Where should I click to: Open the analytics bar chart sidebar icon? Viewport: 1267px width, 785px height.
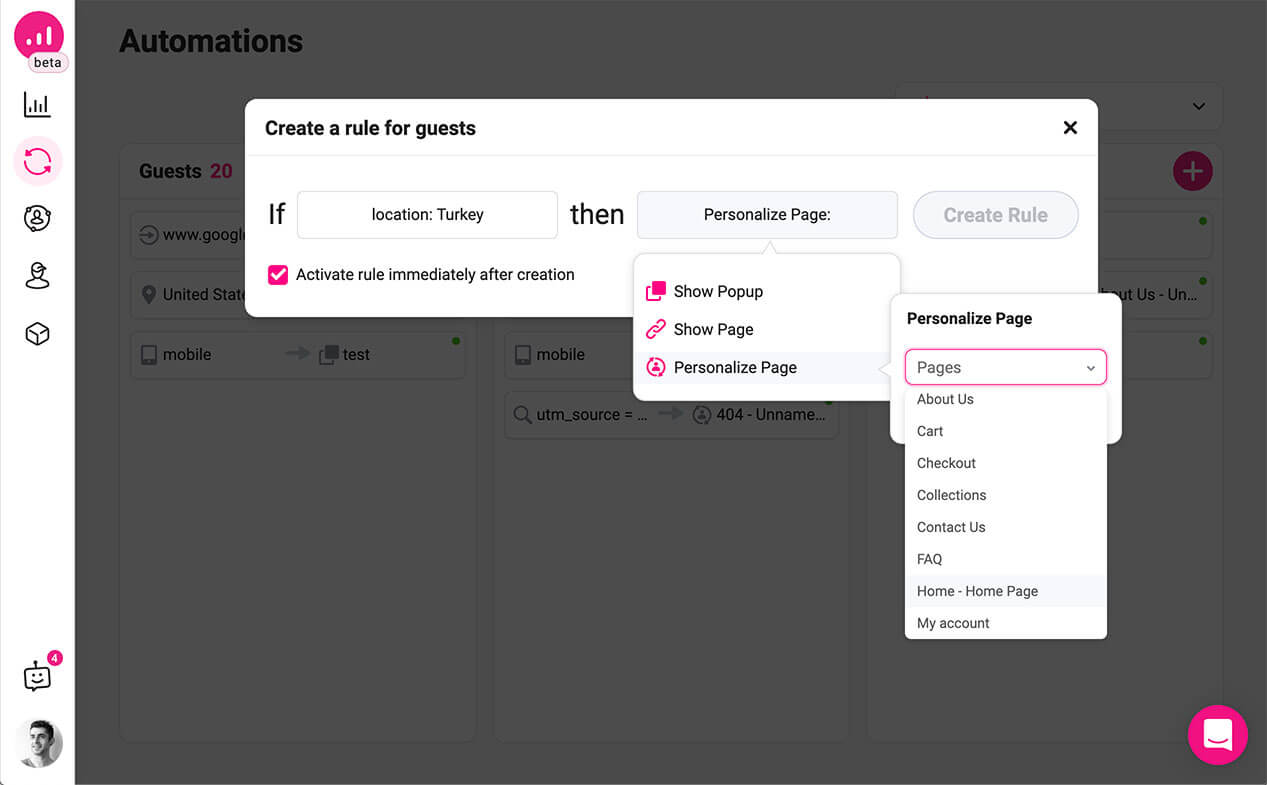[x=37, y=105]
